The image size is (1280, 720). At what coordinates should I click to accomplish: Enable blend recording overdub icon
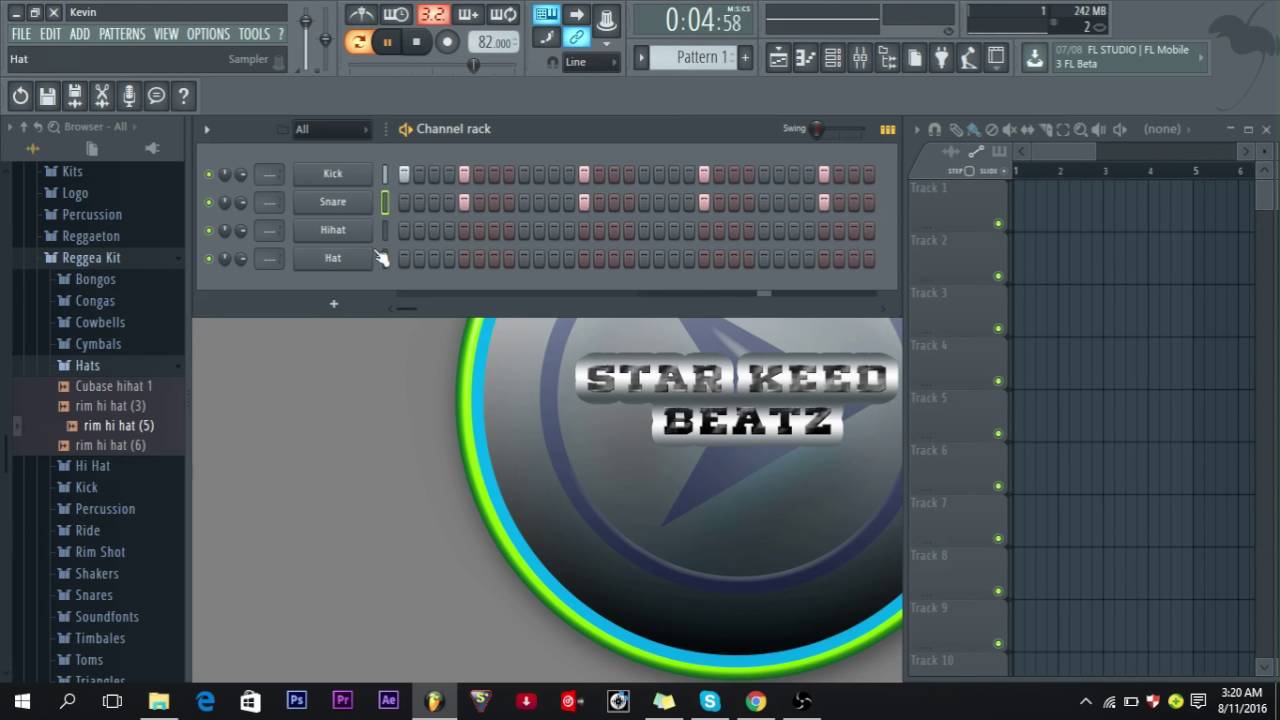click(x=468, y=15)
